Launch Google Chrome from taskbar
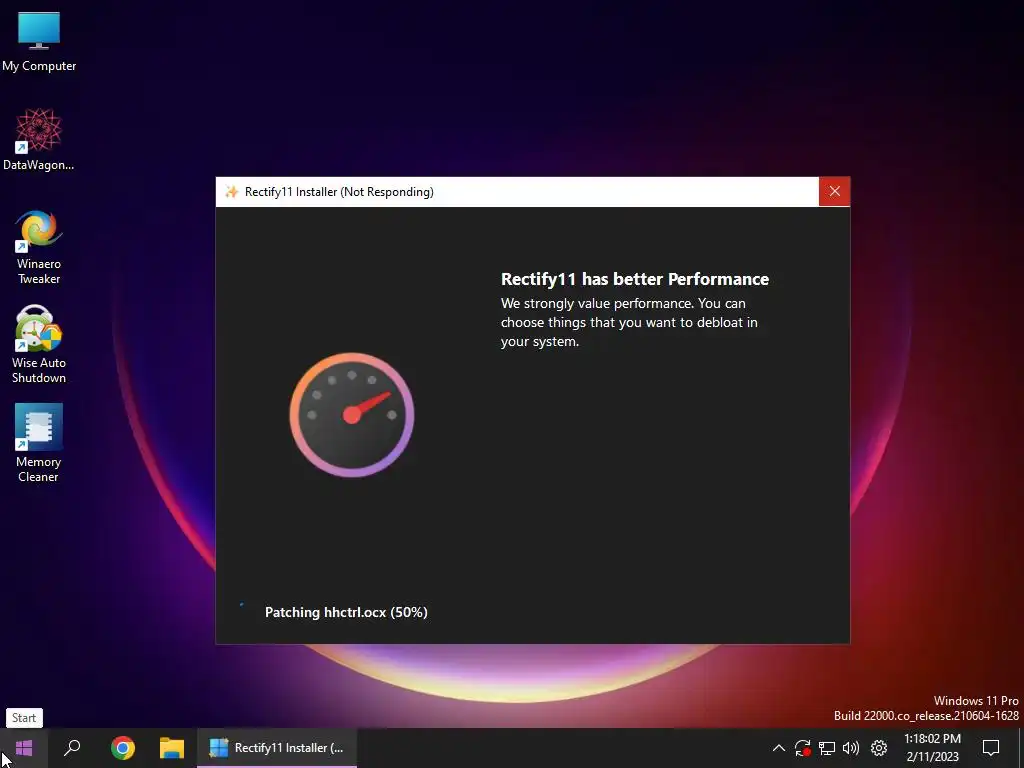1024x768 pixels. click(x=123, y=748)
